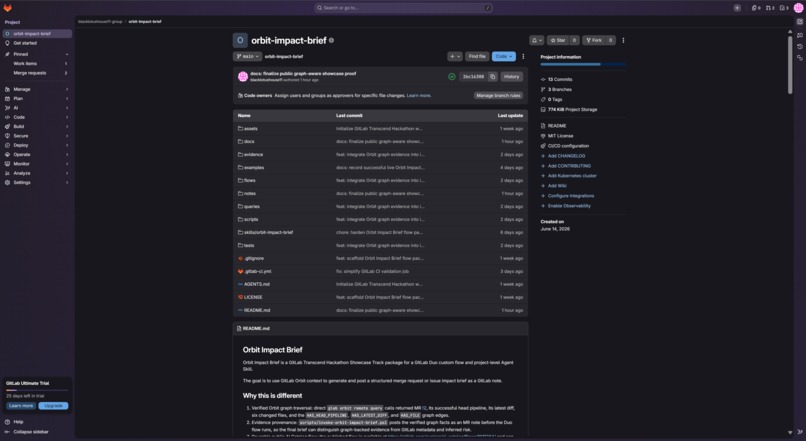Click the project storage usage bar

(583, 64)
